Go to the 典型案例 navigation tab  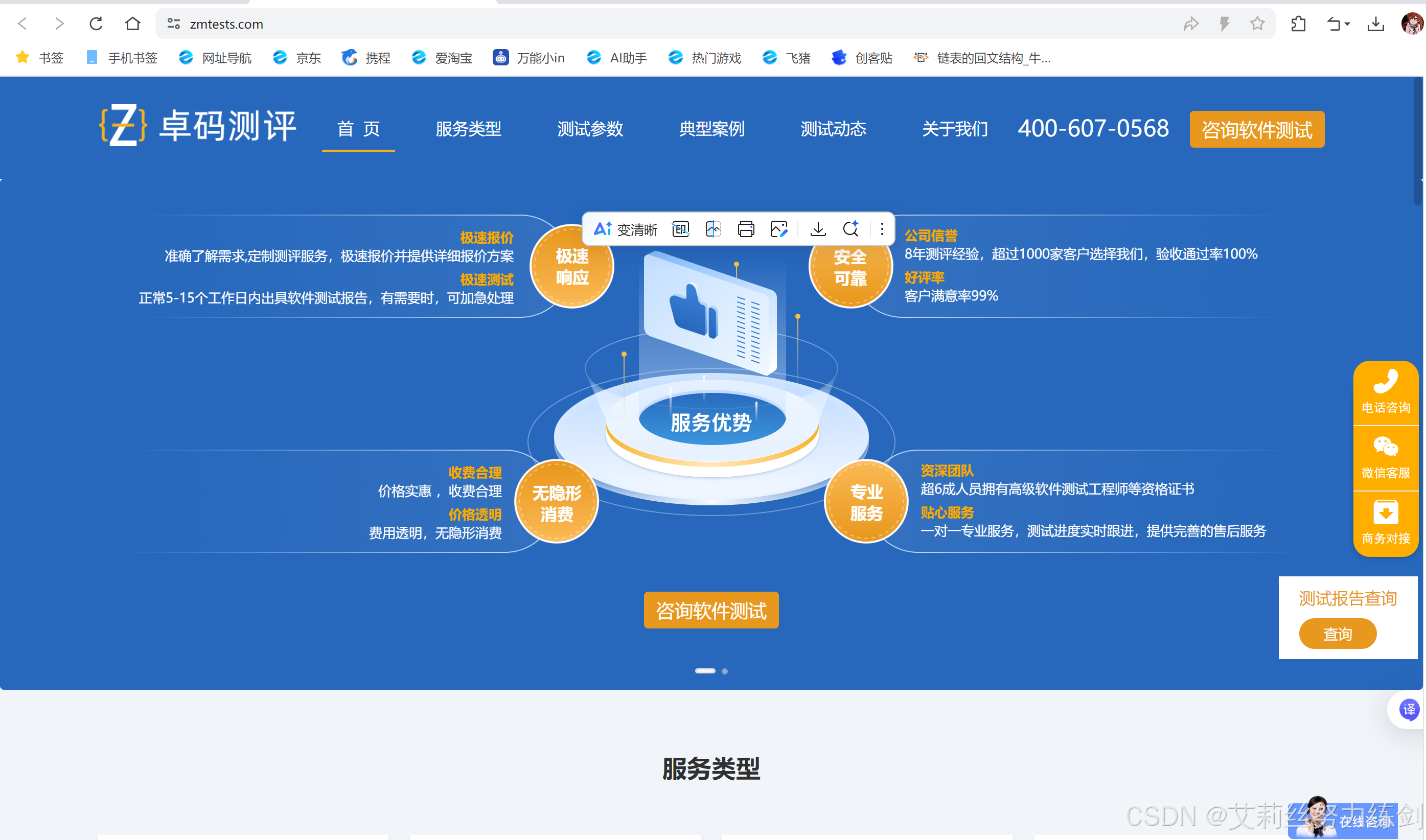point(711,129)
